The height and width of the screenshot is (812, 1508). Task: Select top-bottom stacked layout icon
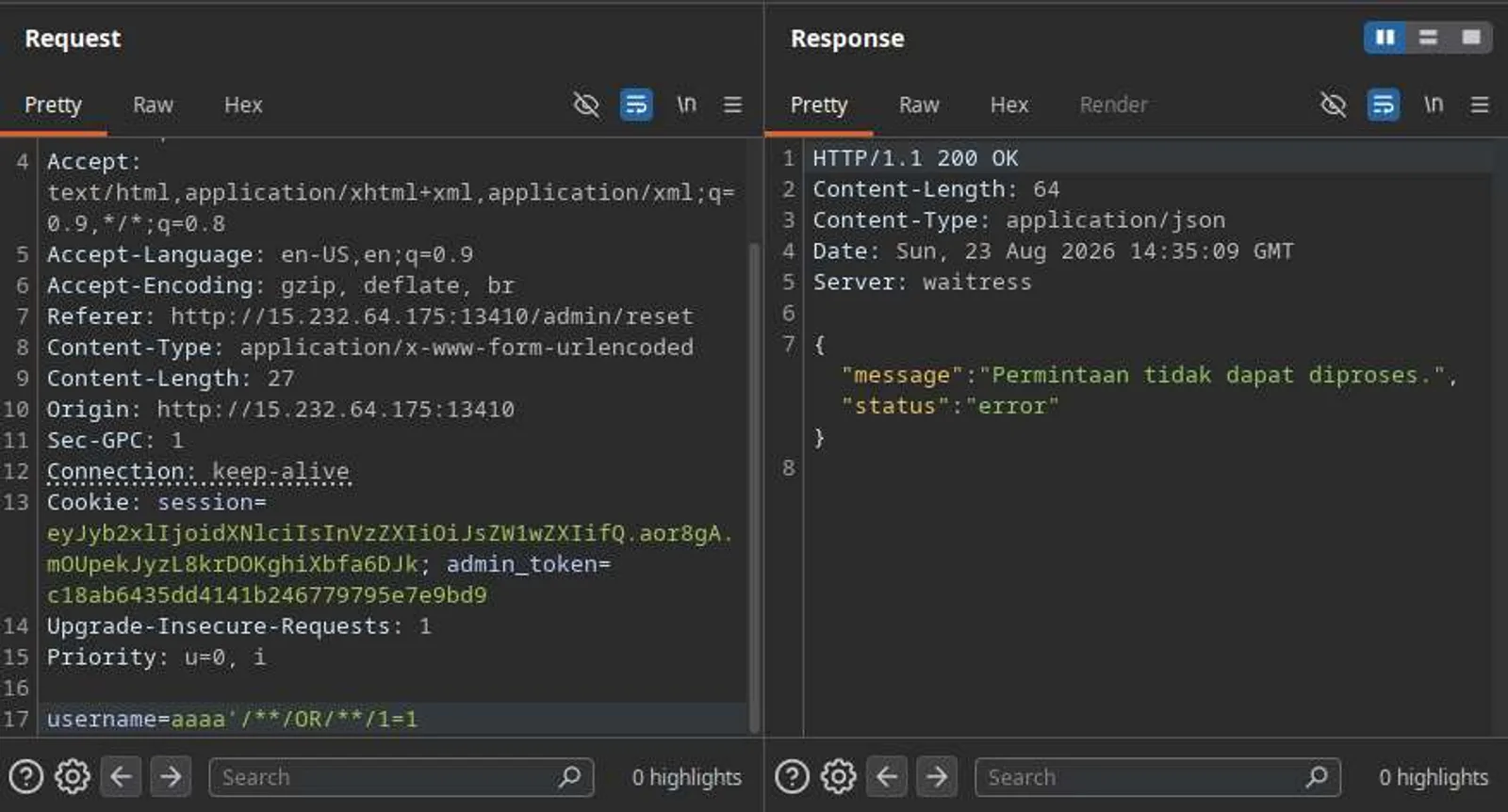coord(1428,38)
